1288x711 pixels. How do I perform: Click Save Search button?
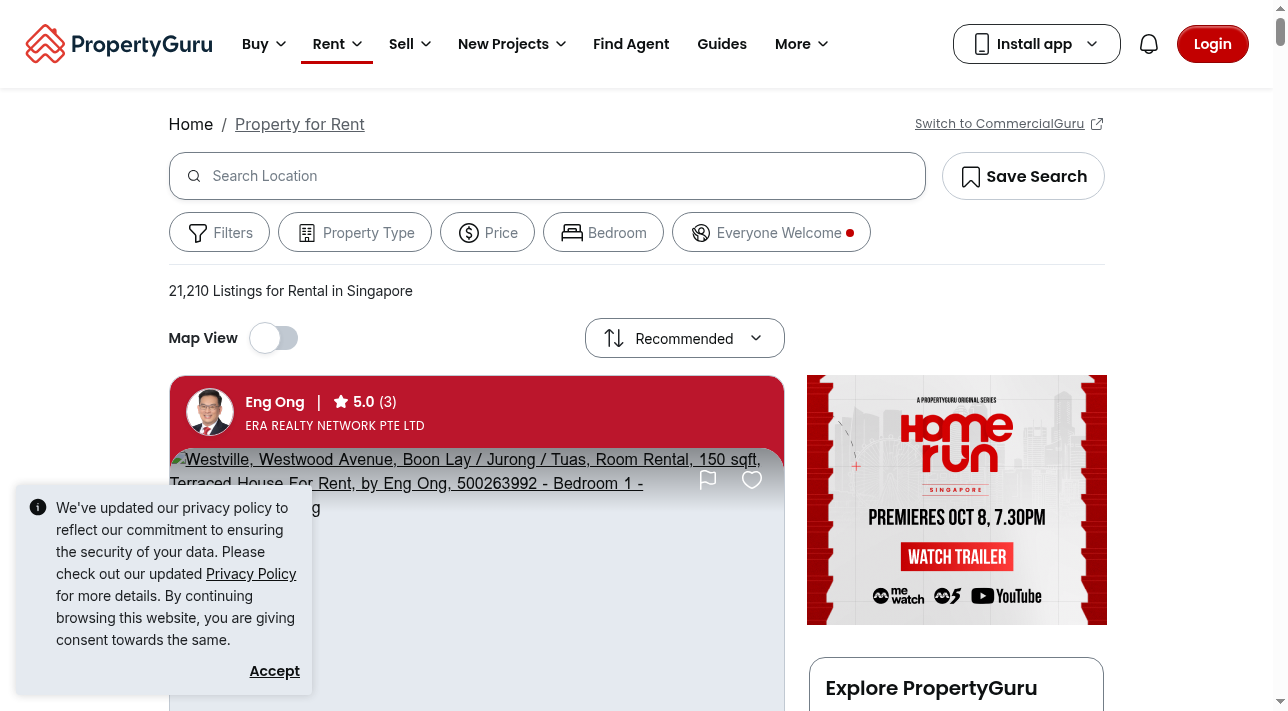[1023, 176]
